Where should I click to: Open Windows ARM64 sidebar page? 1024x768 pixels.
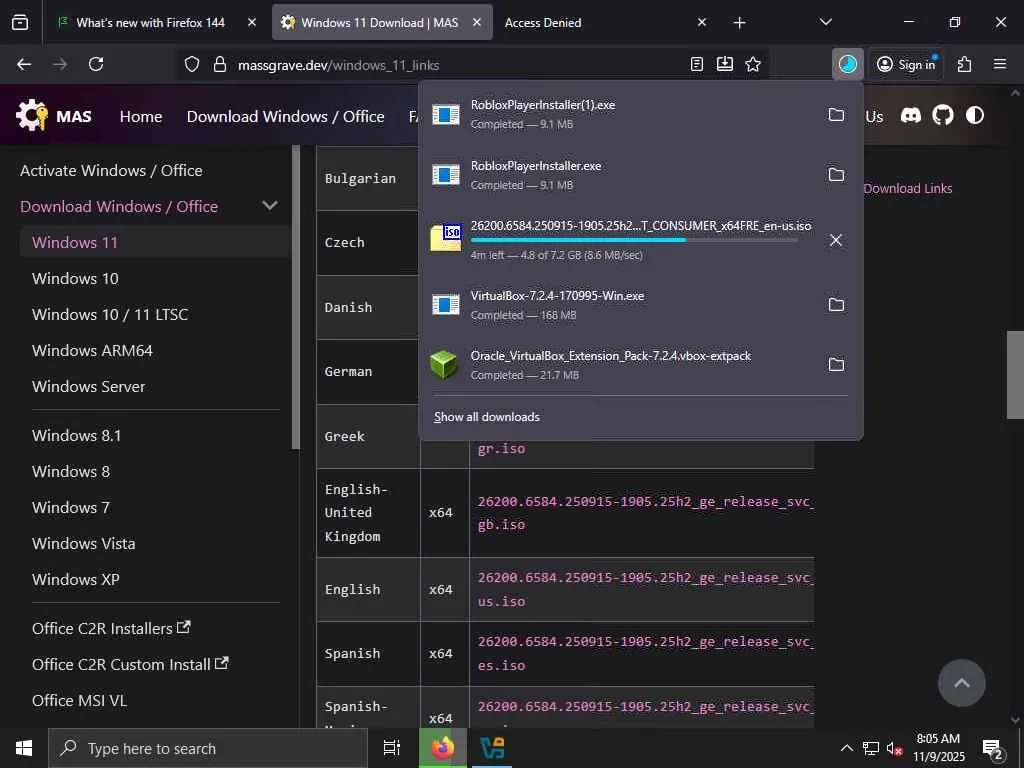pos(92,350)
